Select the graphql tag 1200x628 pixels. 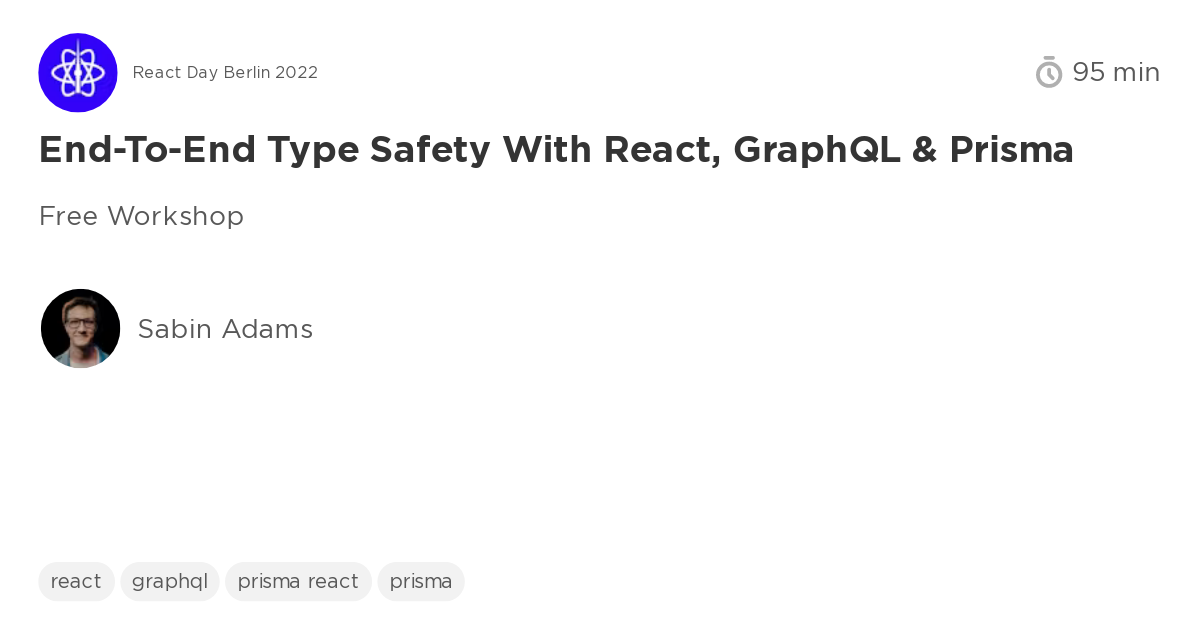click(169, 581)
